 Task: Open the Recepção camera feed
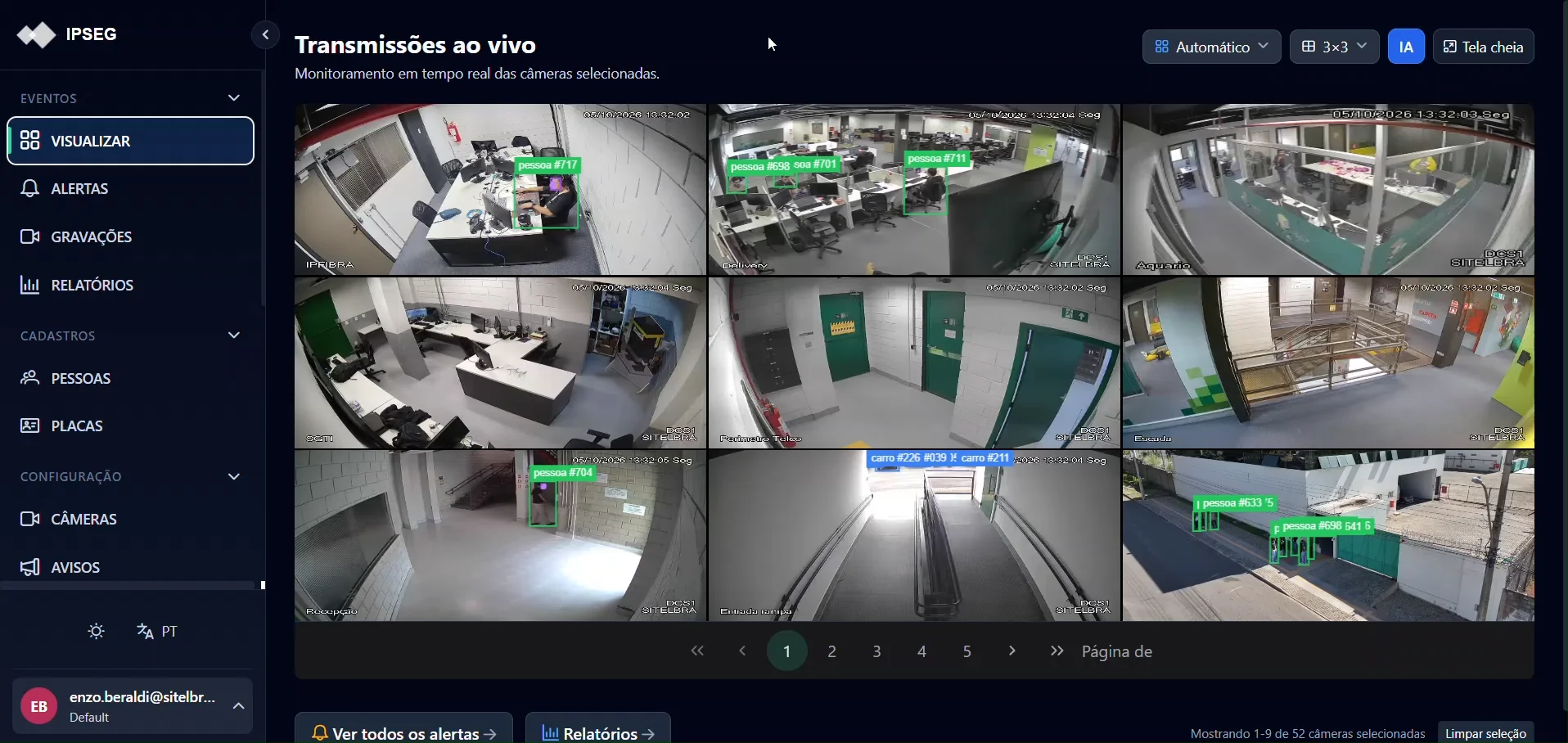click(500, 536)
